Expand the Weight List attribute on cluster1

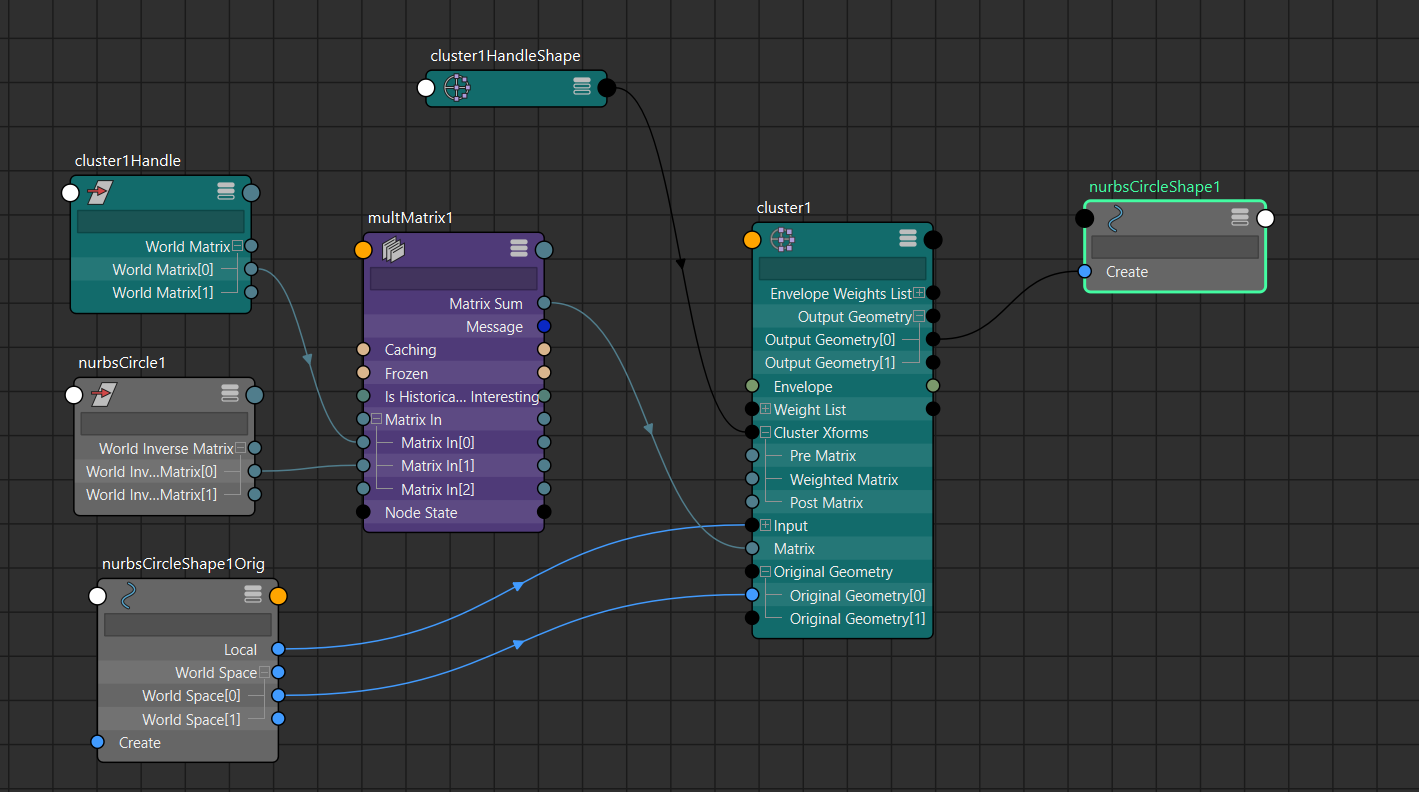766,409
